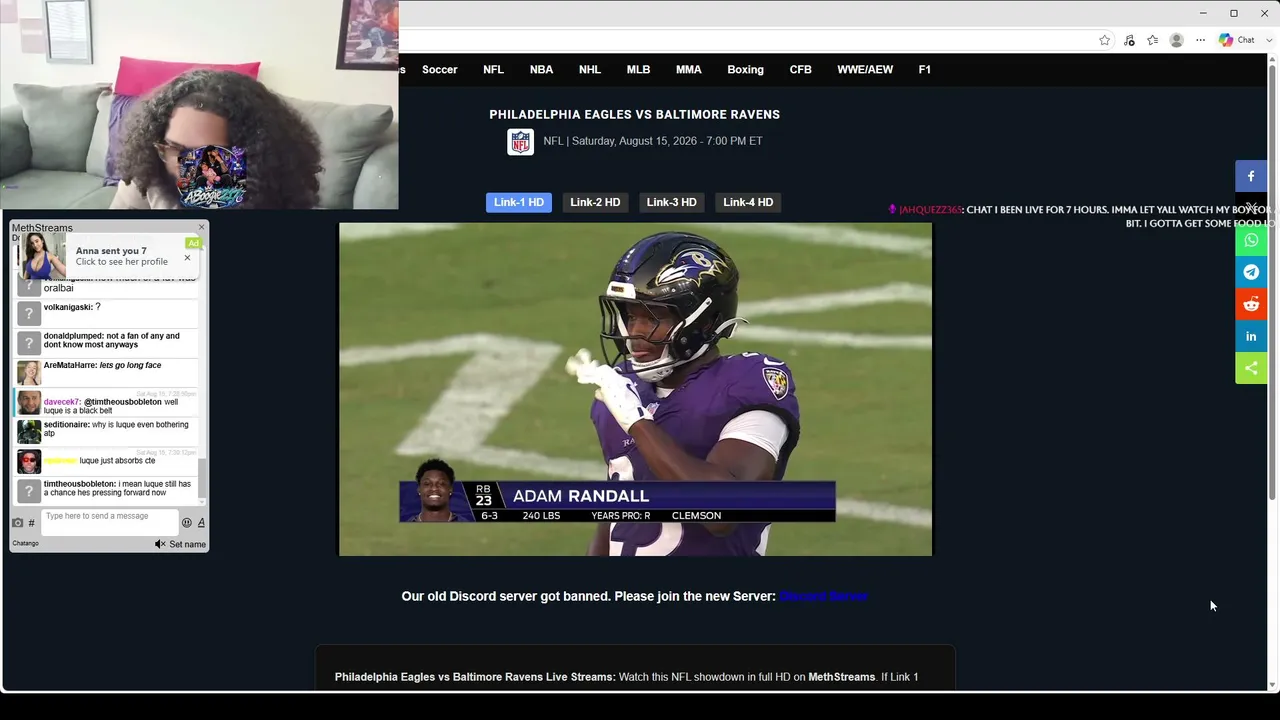This screenshot has width=1280, height=720.
Task: Switch to the Link-2 HD stream
Action: point(595,202)
